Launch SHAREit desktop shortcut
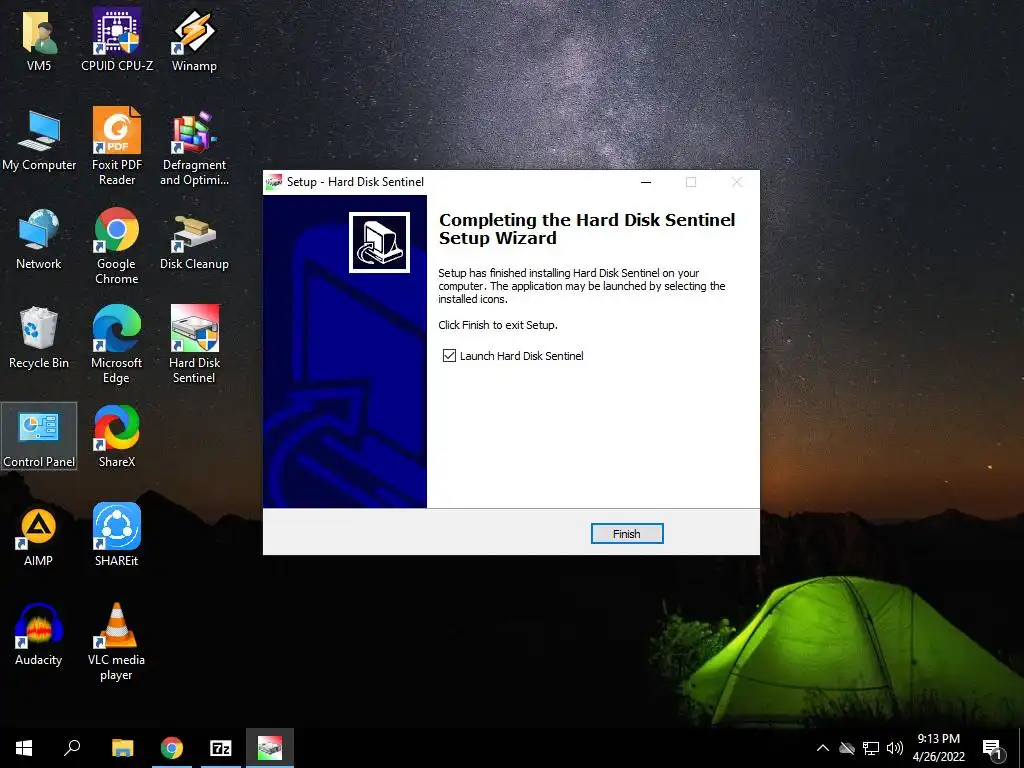The height and width of the screenshot is (768, 1024). tap(116, 536)
